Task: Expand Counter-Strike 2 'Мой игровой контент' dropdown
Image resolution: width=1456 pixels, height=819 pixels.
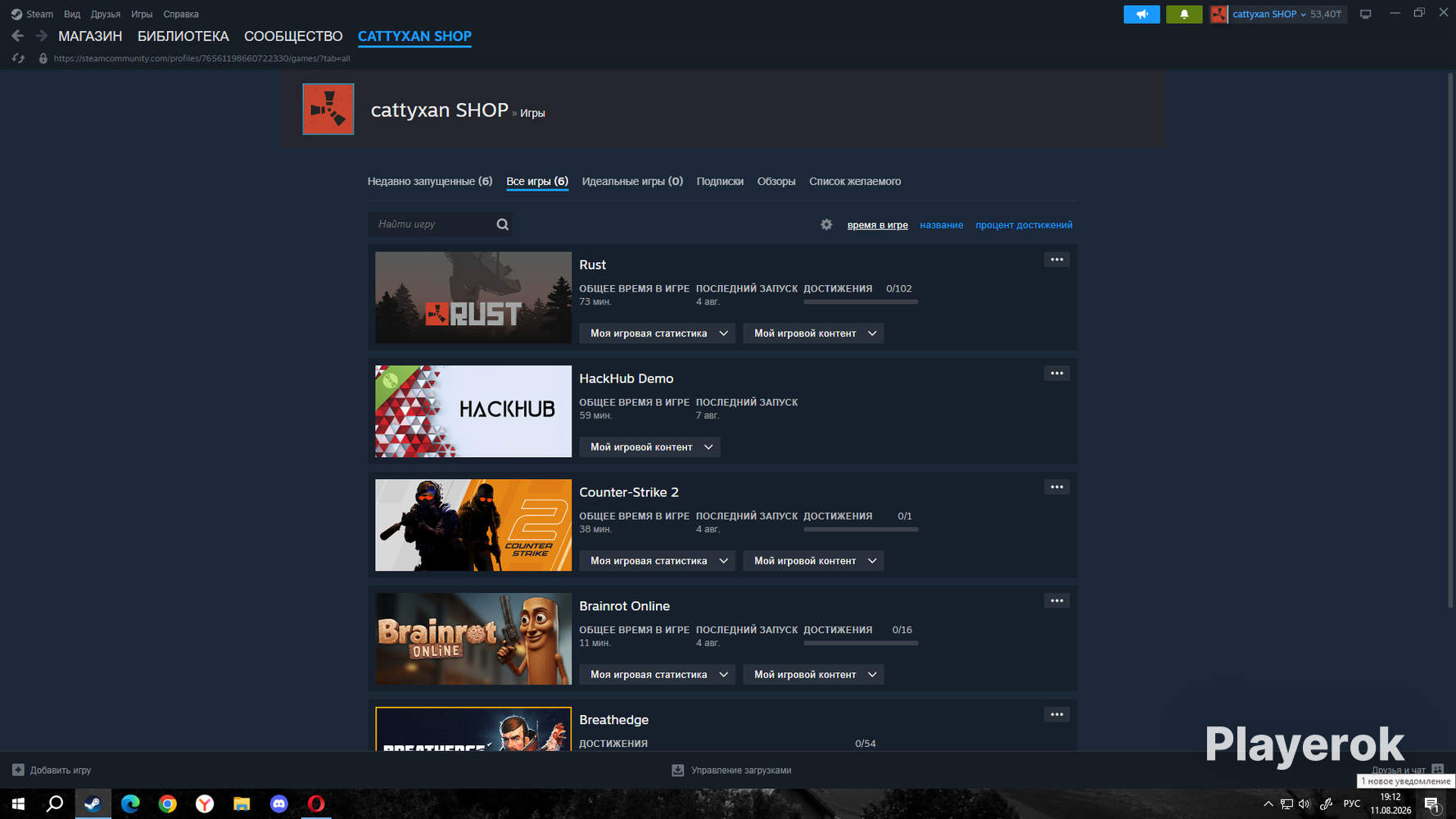Action: click(813, 561)
